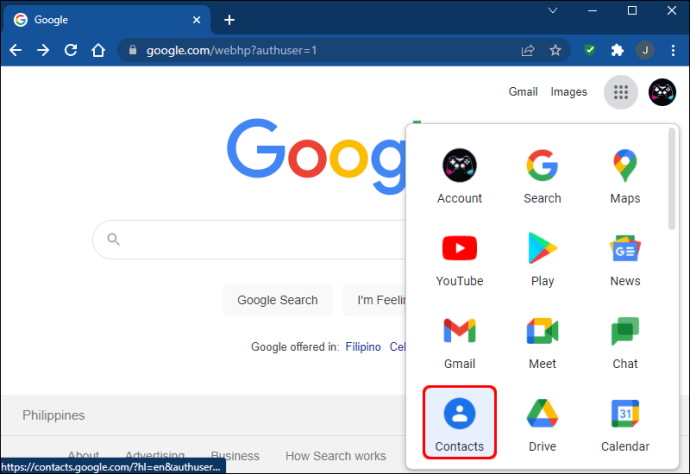Open Google Meet from apps grid
This screenshot has height=474, width=690.
pos(542,342)
